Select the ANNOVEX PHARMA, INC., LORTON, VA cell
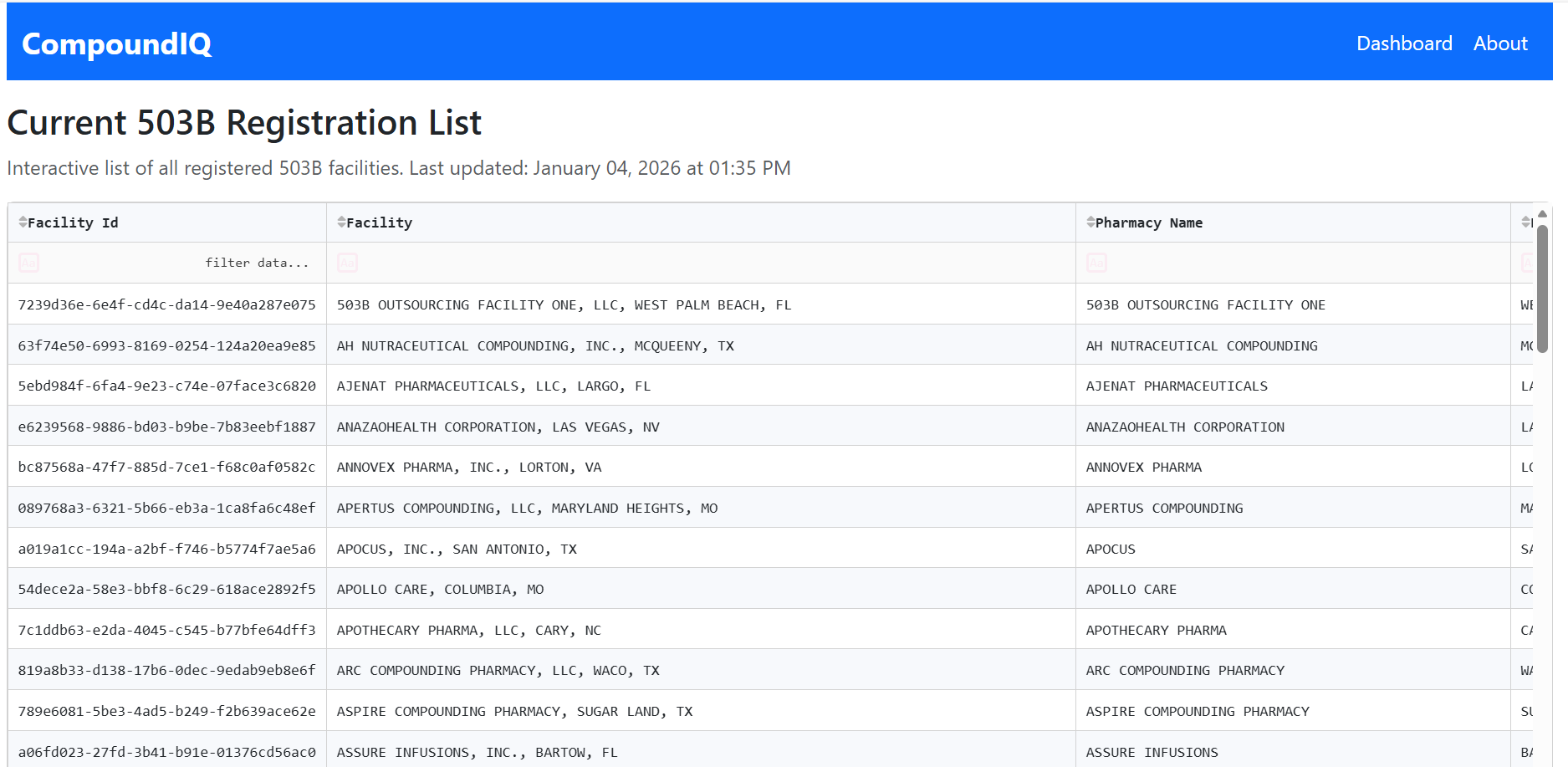 click(469, 468)
